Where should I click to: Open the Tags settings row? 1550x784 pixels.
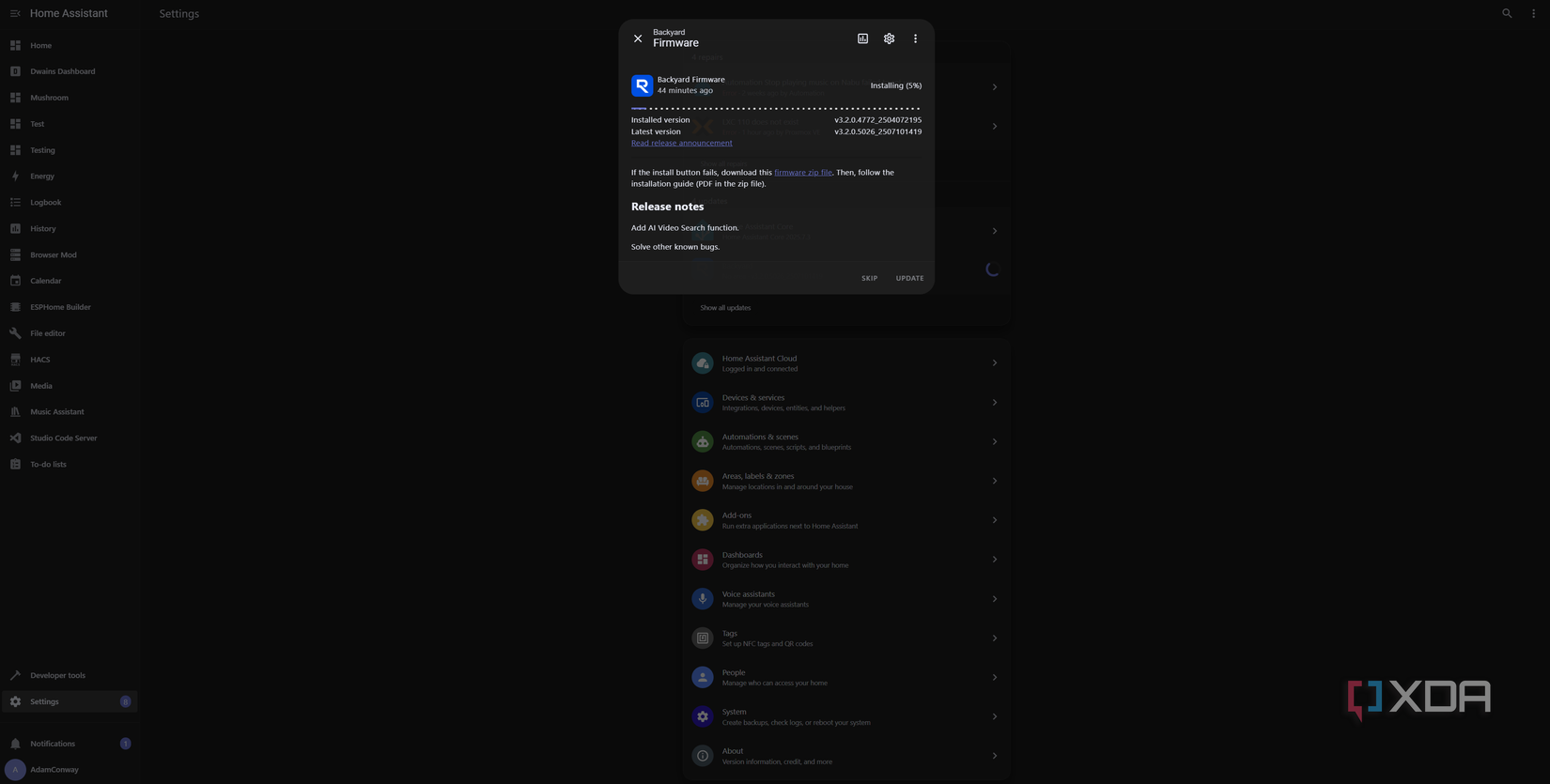coord(846,638)
